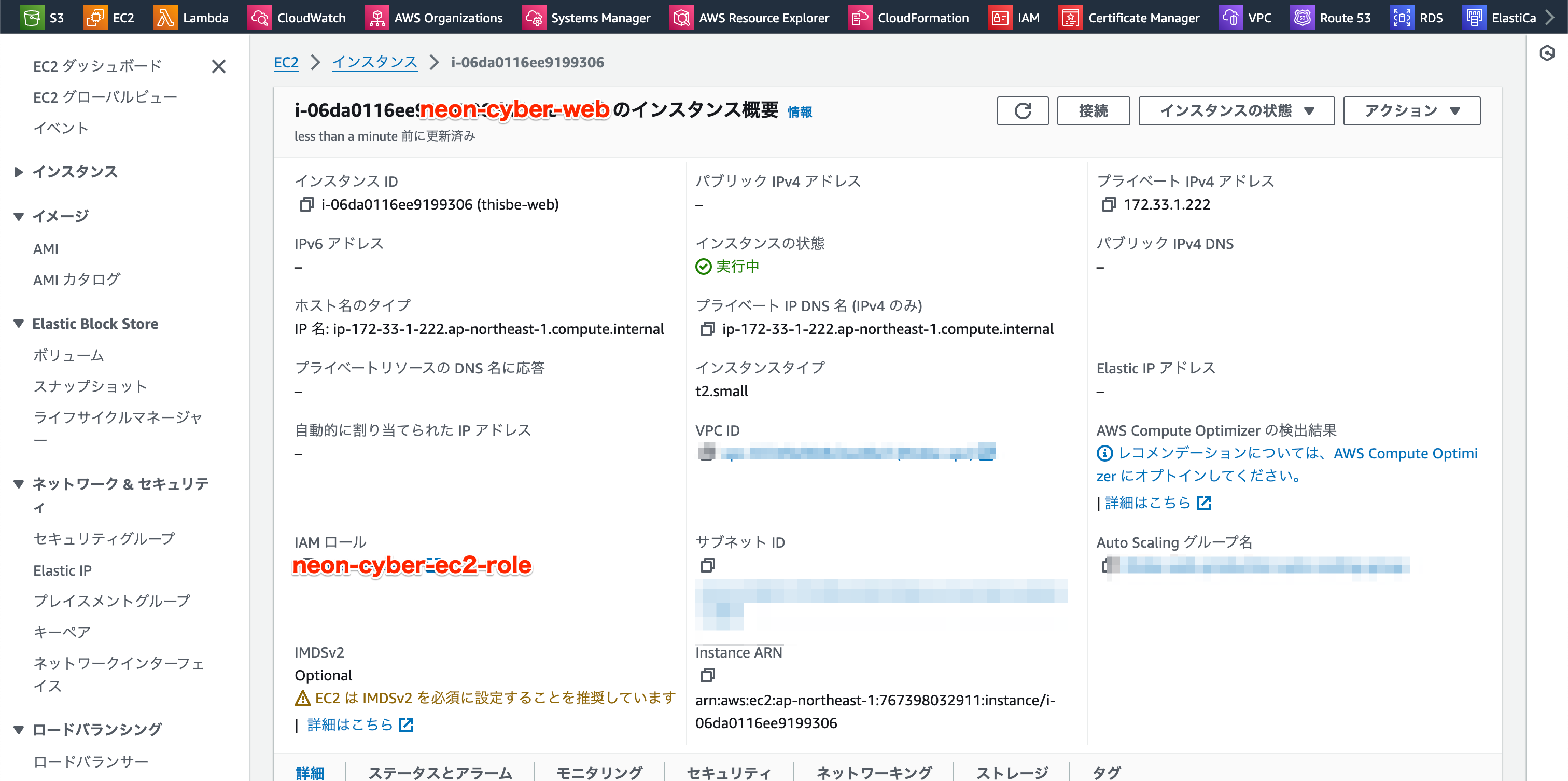Open the Lambda console icon
The image size is (1568, 781).
[165, 17]
